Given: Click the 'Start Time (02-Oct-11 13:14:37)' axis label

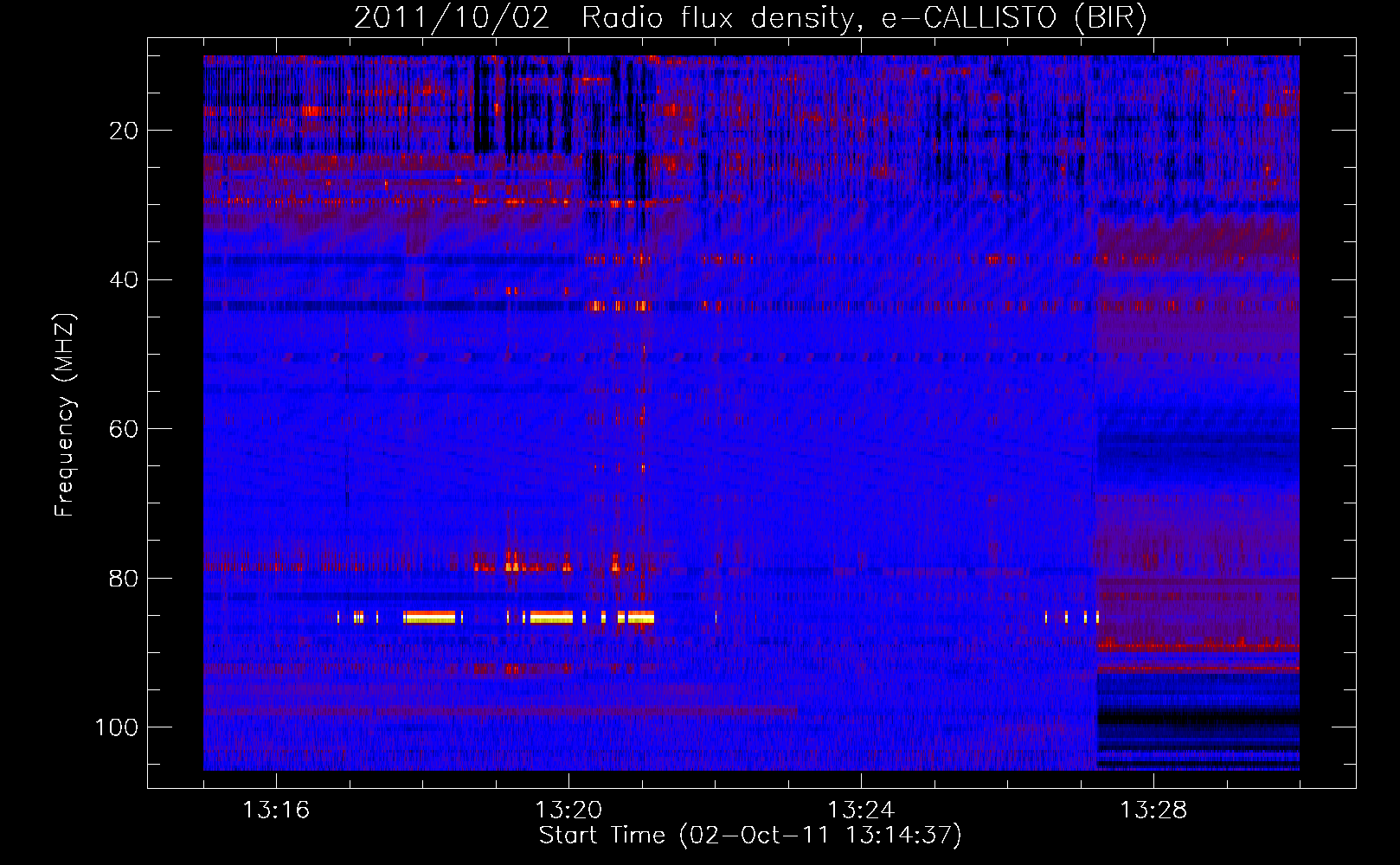Looking at the screenshot, I should point(750,836).
